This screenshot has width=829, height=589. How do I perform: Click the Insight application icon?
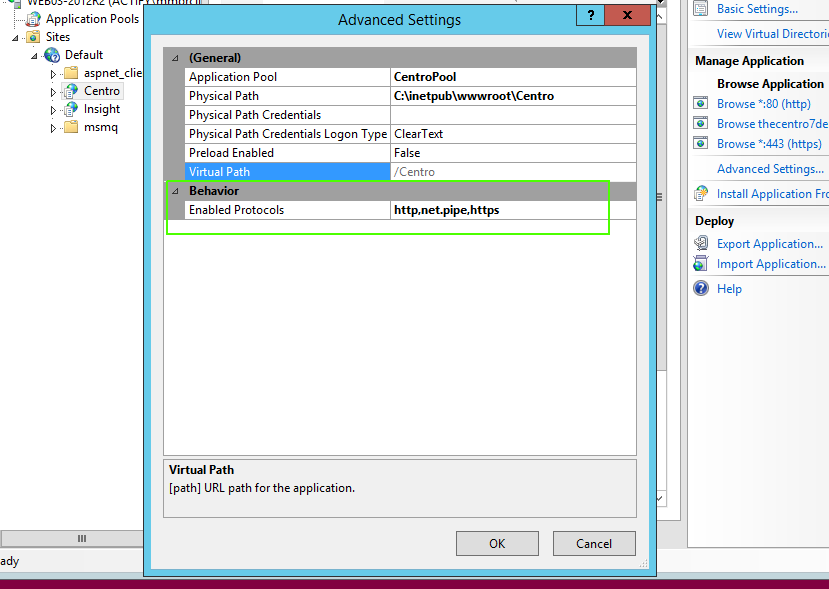tap(71, 109)
